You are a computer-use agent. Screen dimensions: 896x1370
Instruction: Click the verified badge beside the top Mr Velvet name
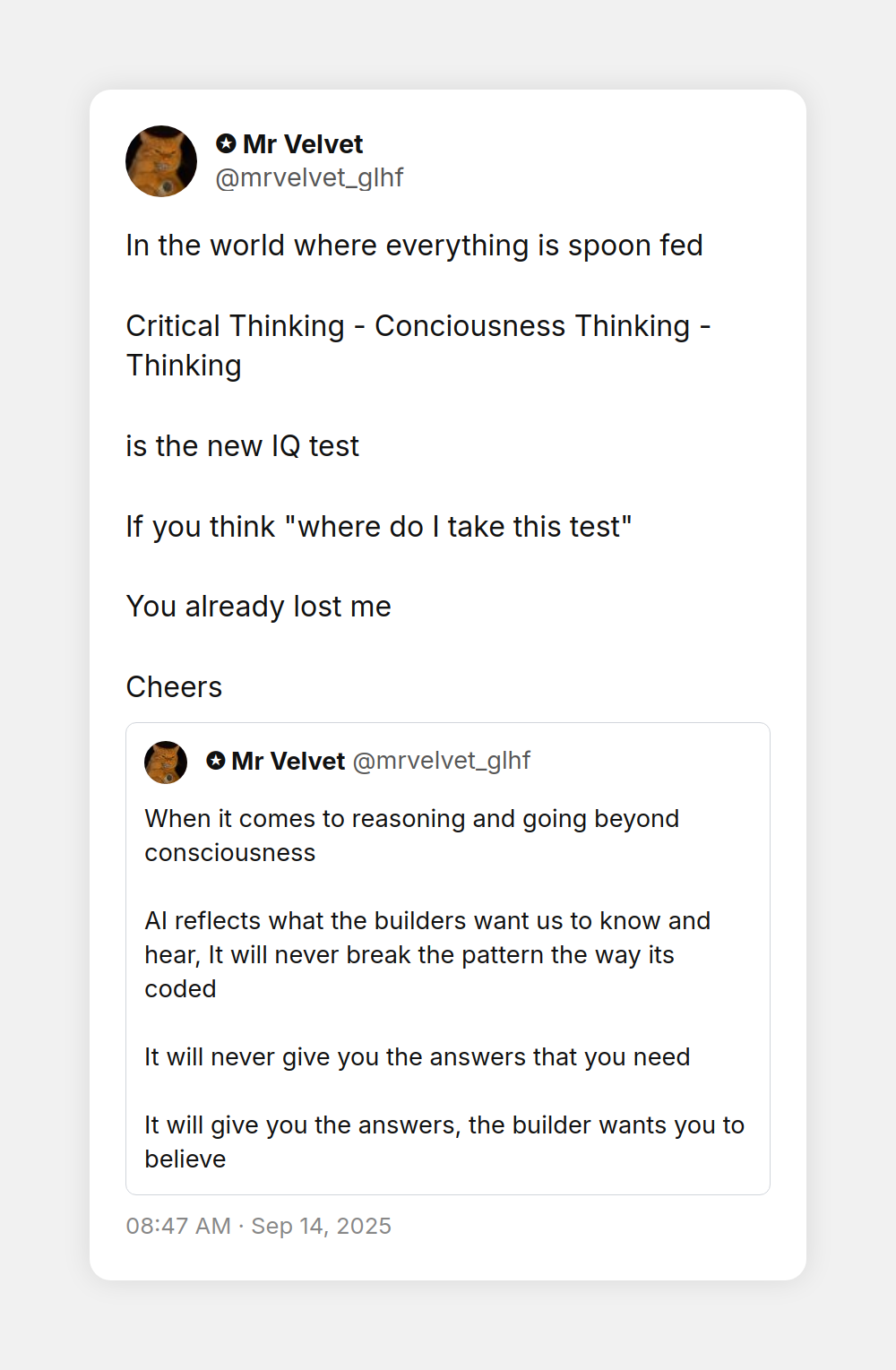[x=226, y=143]
